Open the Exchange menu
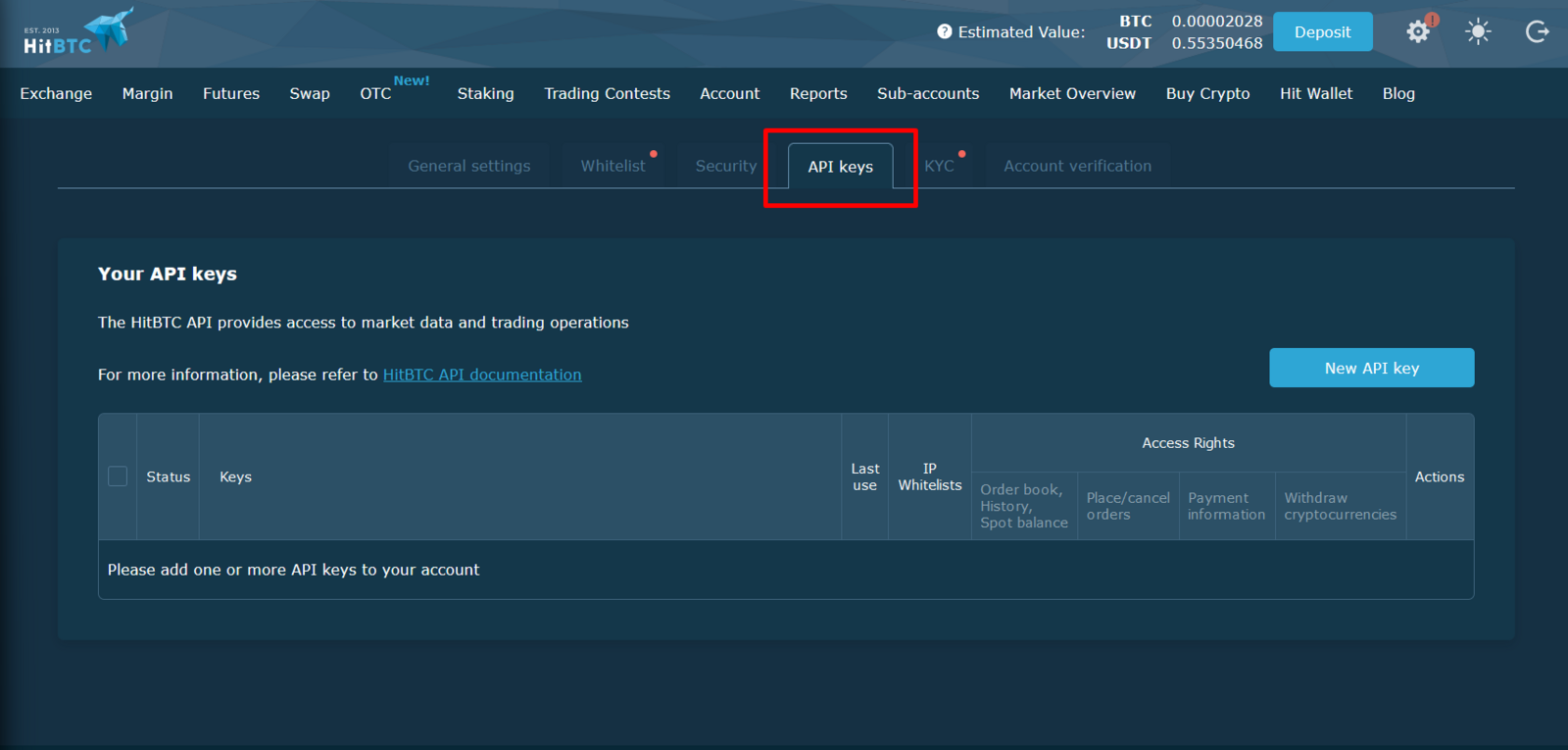Image resolution: width=1568 pixels, height=750 pixels. tap(56, 93)
